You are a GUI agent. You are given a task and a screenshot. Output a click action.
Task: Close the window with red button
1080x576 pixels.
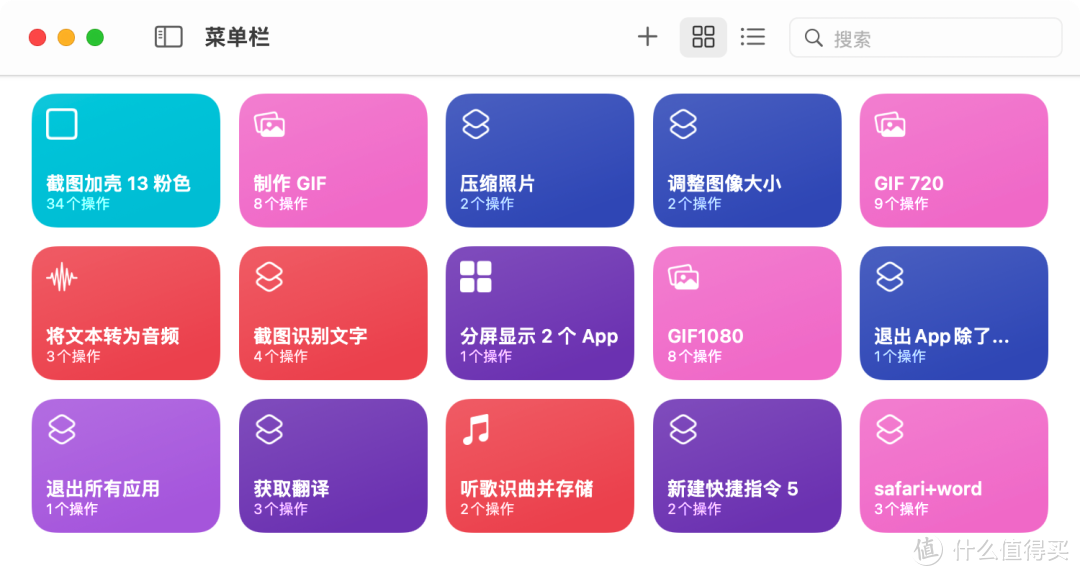(x=37, y=37)
